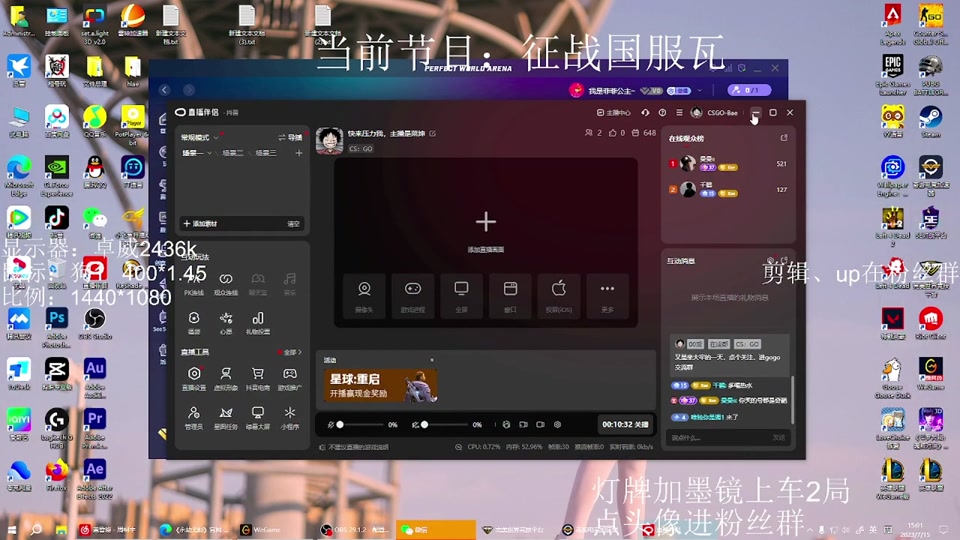
Task: Go back in Perfect World Arena window
Action: tap(164, 90)
